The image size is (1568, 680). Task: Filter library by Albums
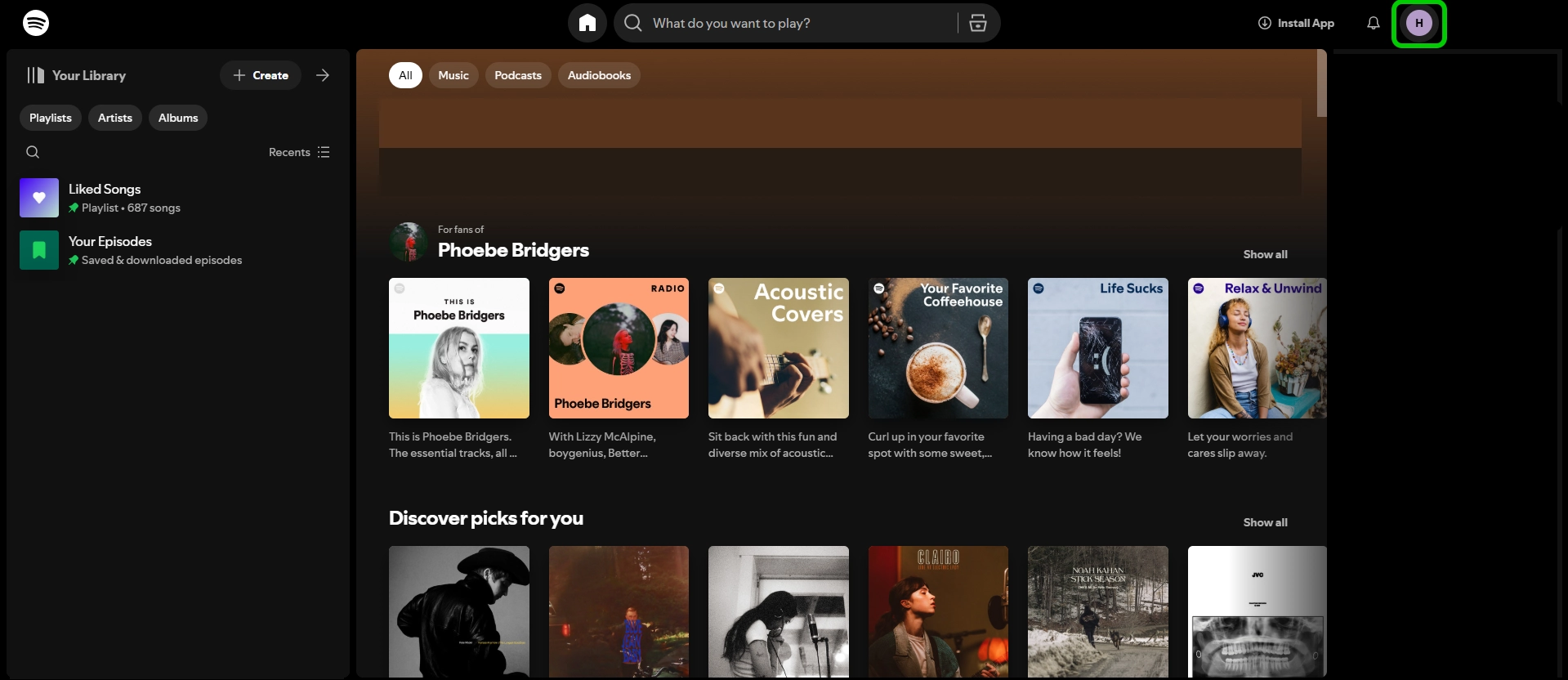(x=178, y=118)
